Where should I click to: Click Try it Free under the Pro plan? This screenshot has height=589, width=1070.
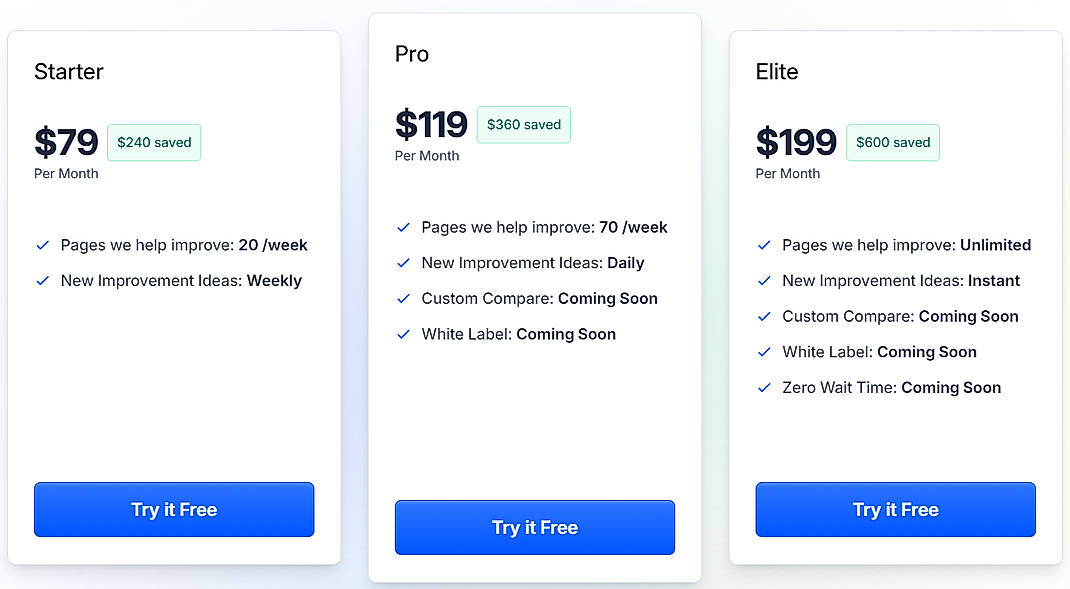pos(534,528)
